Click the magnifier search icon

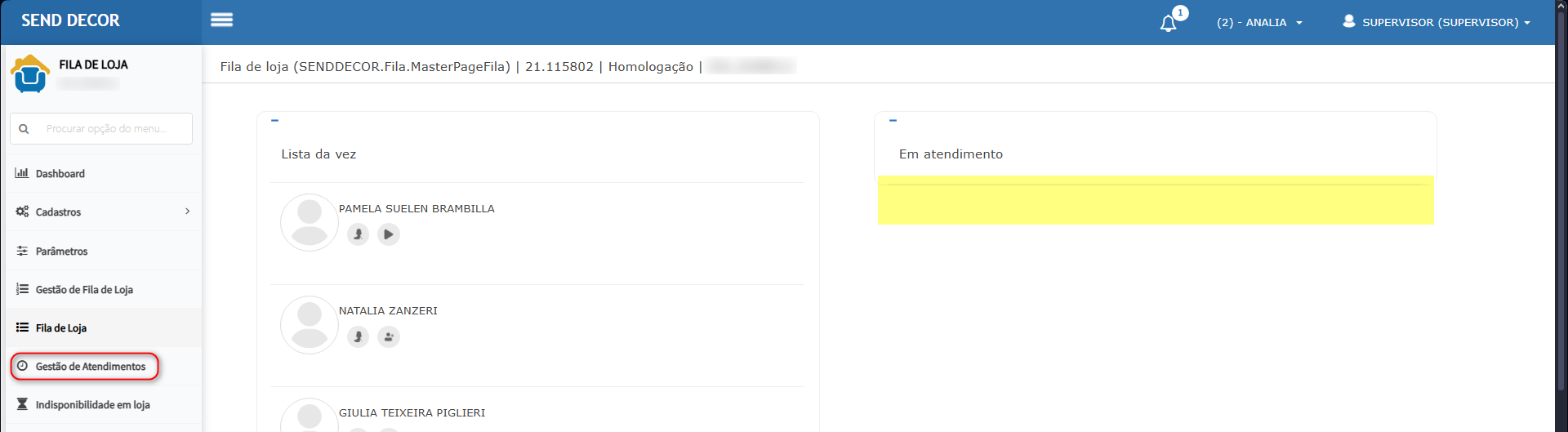click(x=24, y=129)
